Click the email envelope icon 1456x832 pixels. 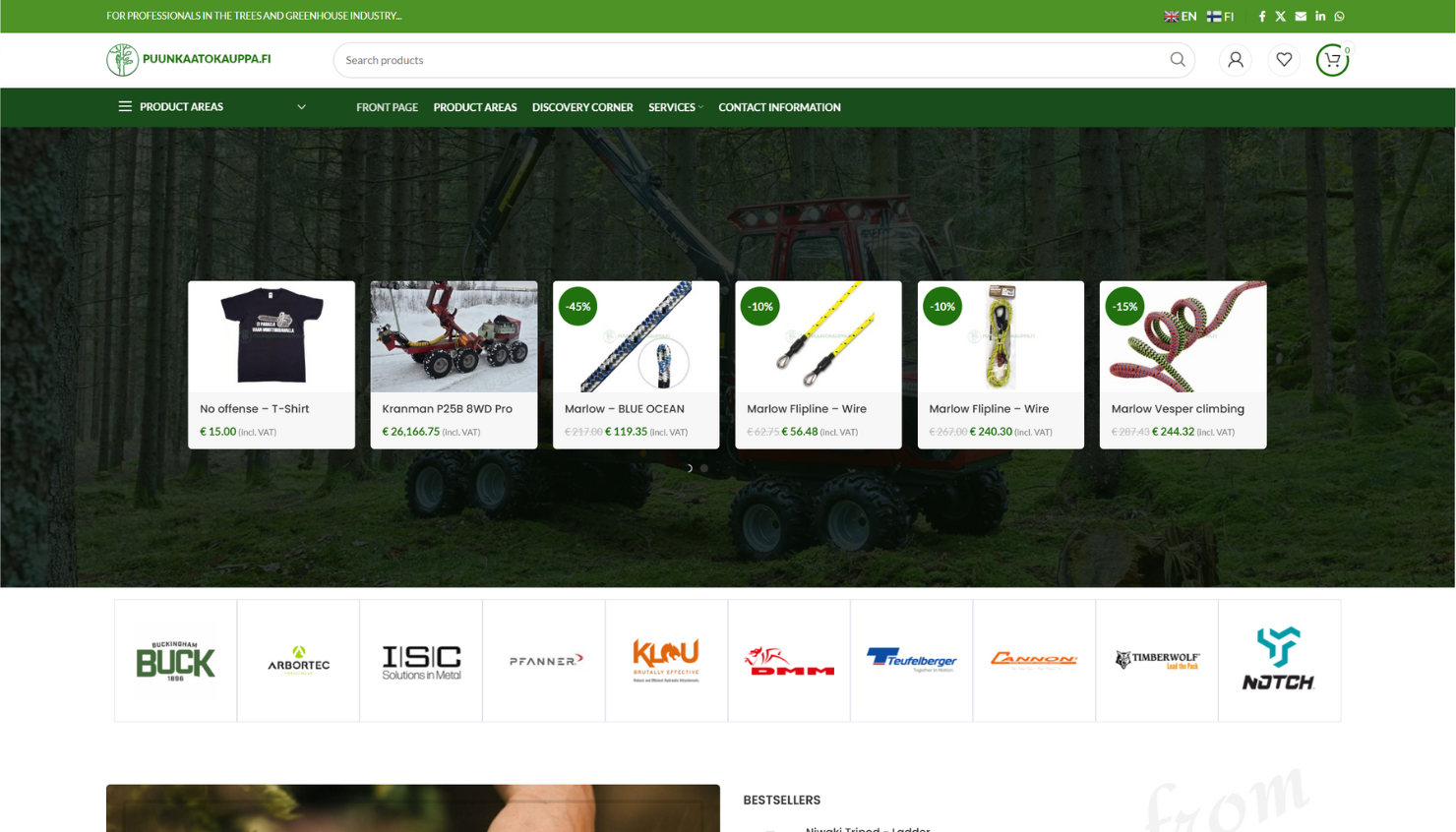[1301, 17]
